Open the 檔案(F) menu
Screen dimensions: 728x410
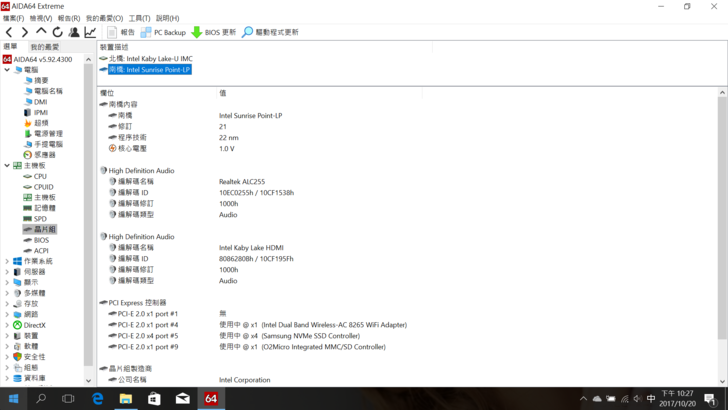(x=13, y=18)
